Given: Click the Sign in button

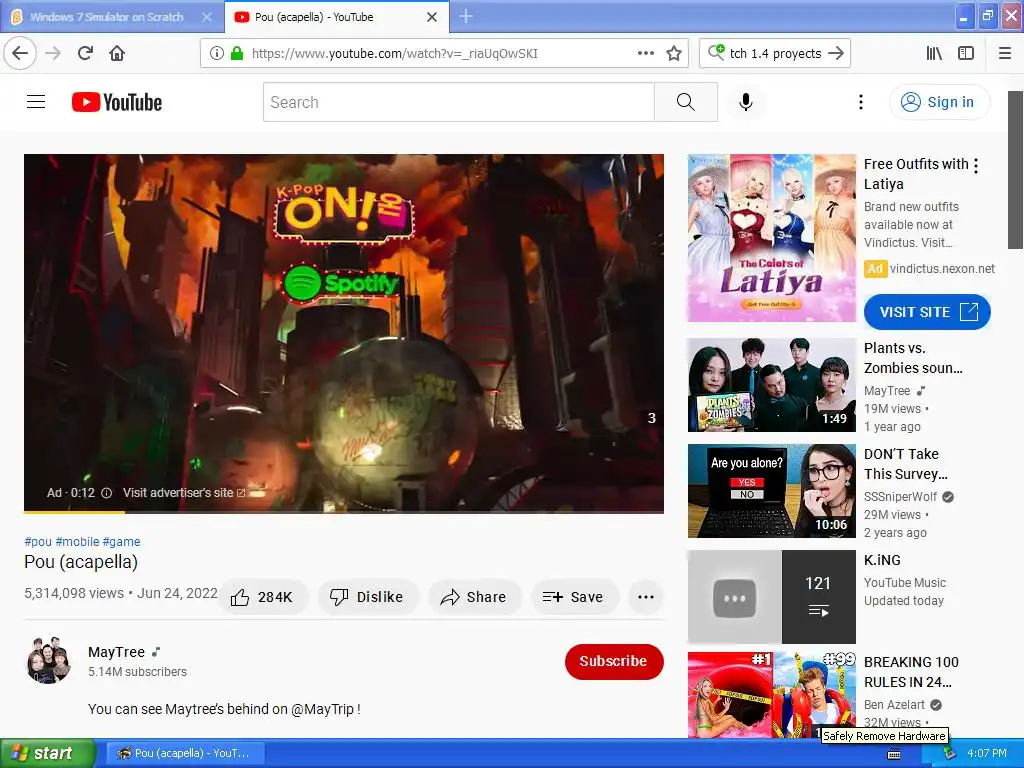Looking at the screenshot, I should pyautogui.click(x=940, y=102).
